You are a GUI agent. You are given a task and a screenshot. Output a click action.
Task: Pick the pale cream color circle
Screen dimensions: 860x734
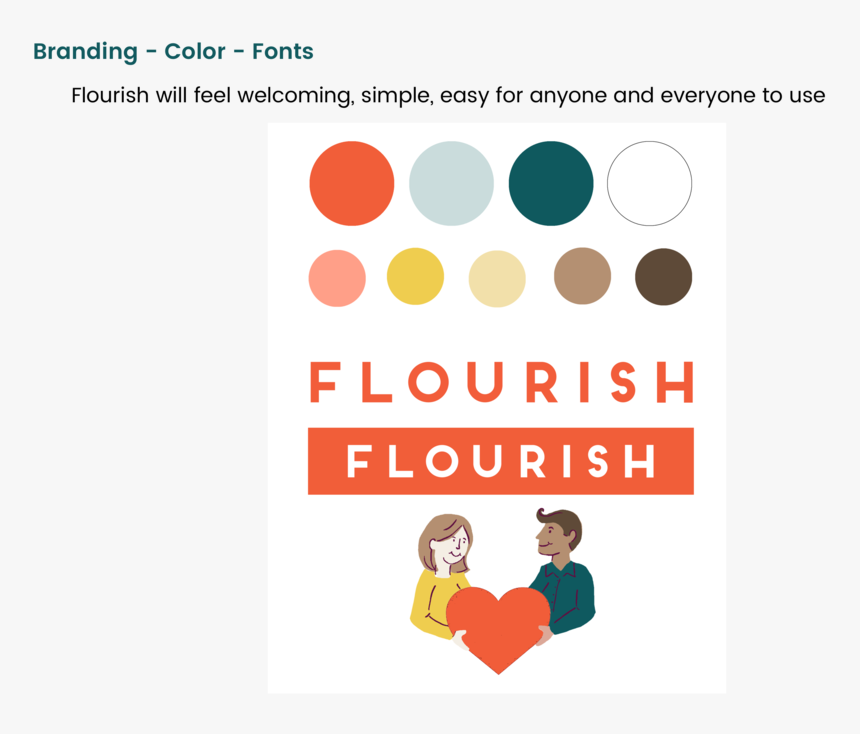click(x=497, y=279)
